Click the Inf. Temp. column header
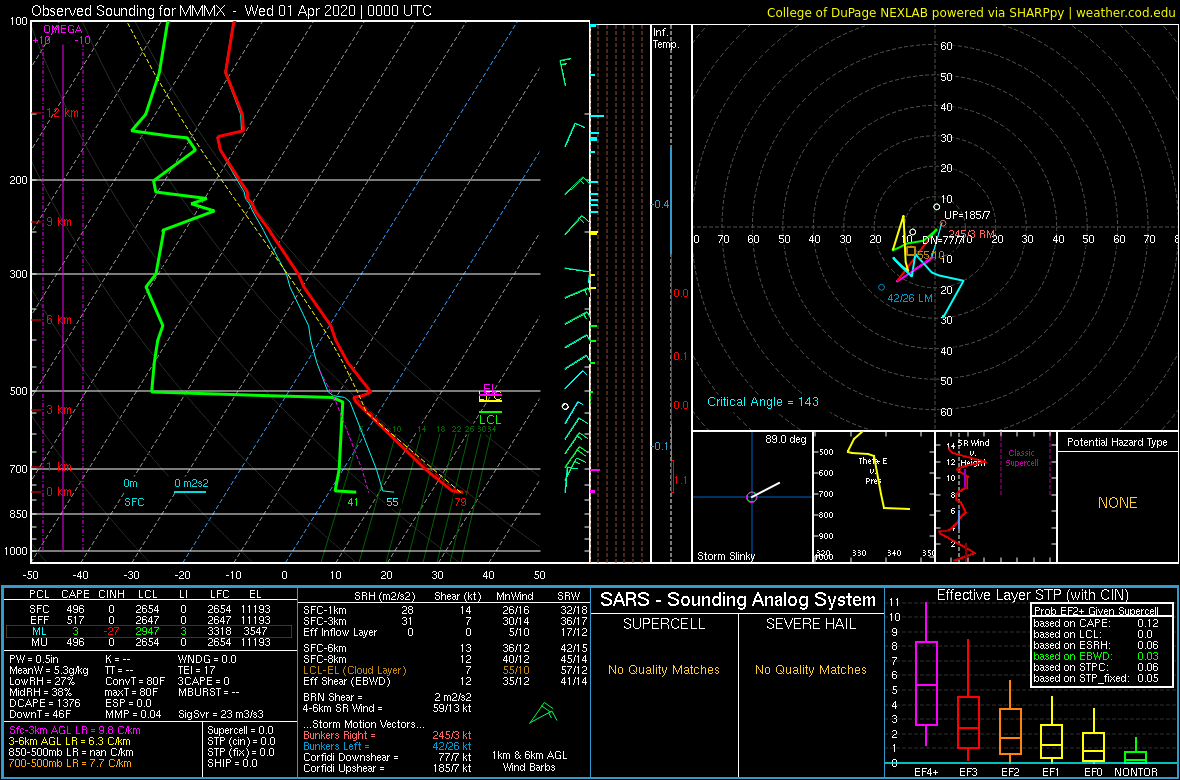The width and height of the screenshot is (1180, 780). (666, 38)
